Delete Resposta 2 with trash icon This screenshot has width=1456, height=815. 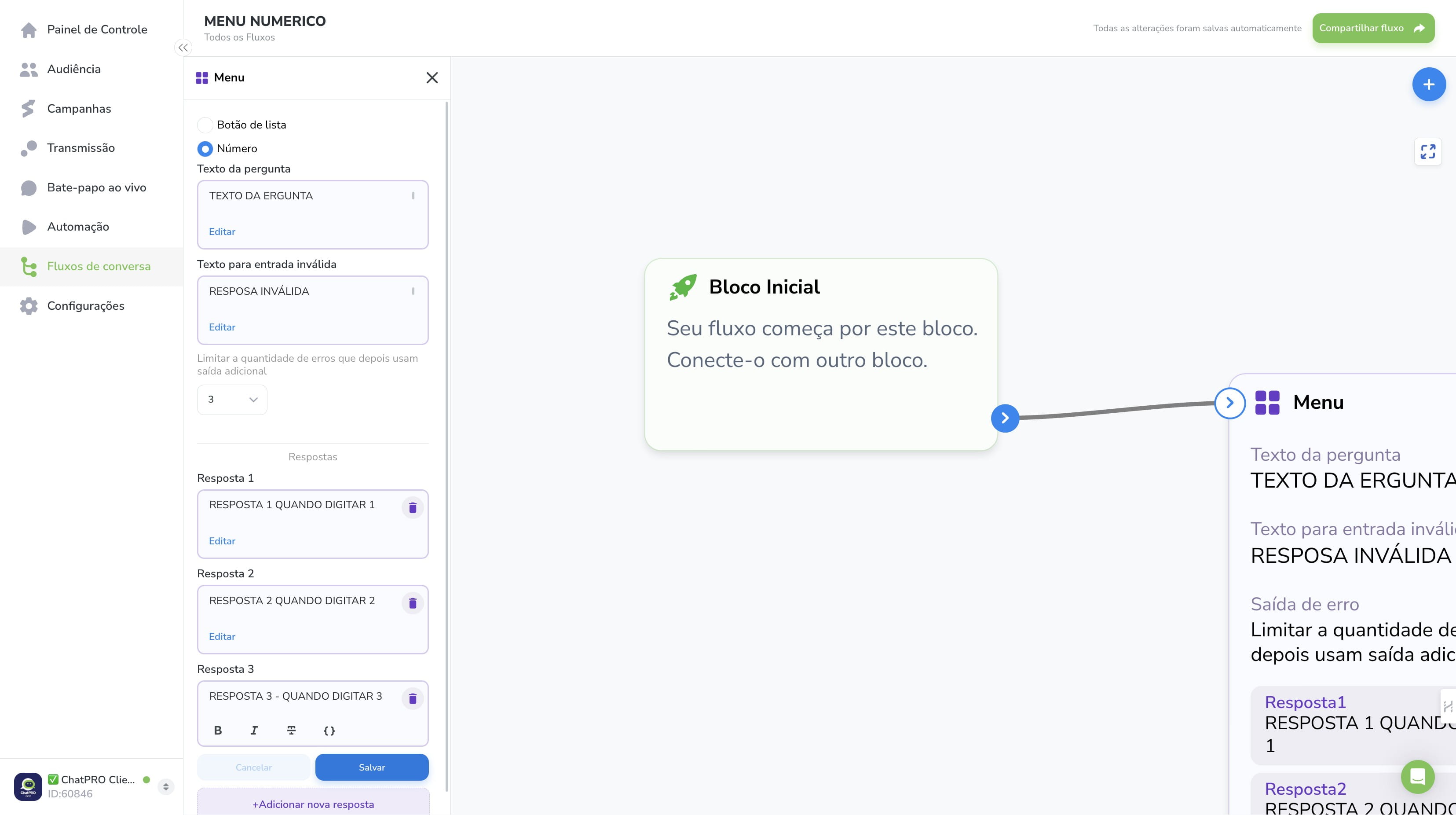click(413, 603)
